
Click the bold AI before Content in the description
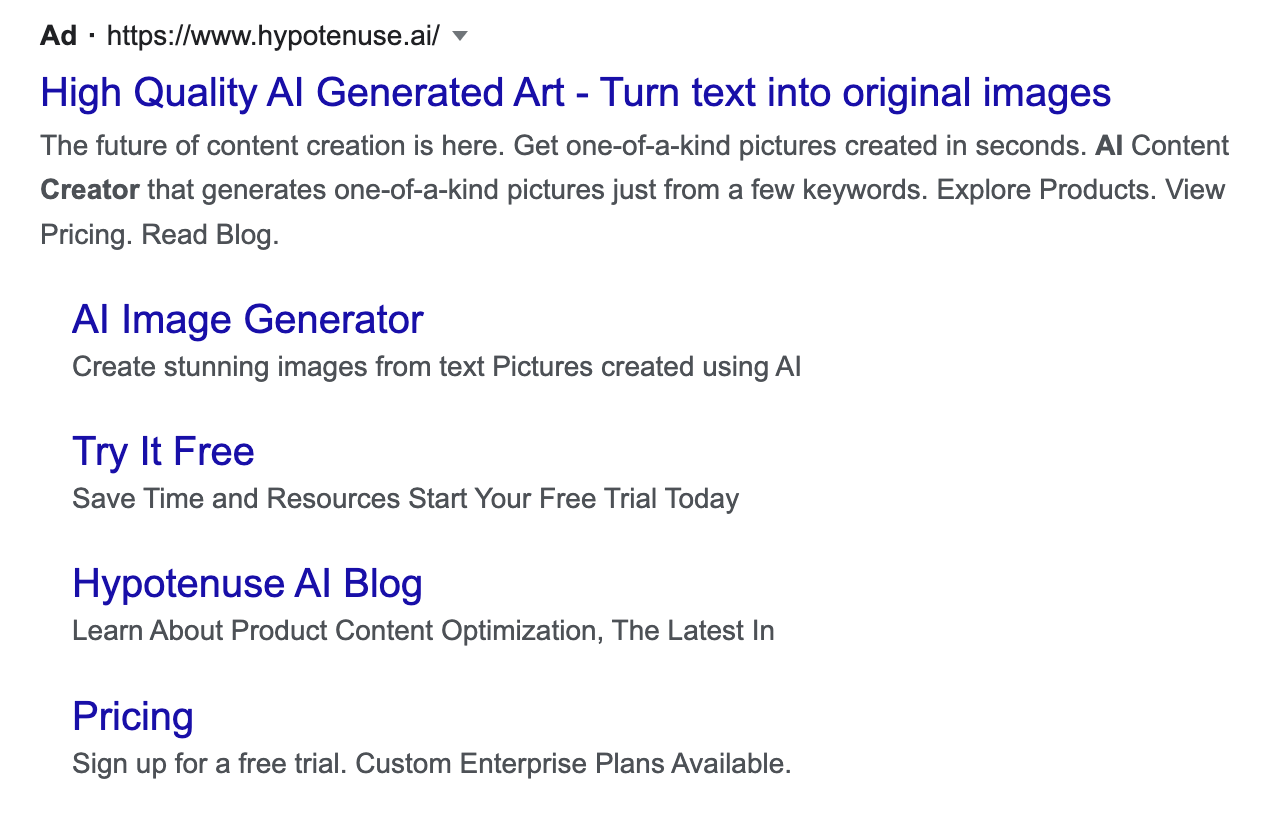(1109, 146)
